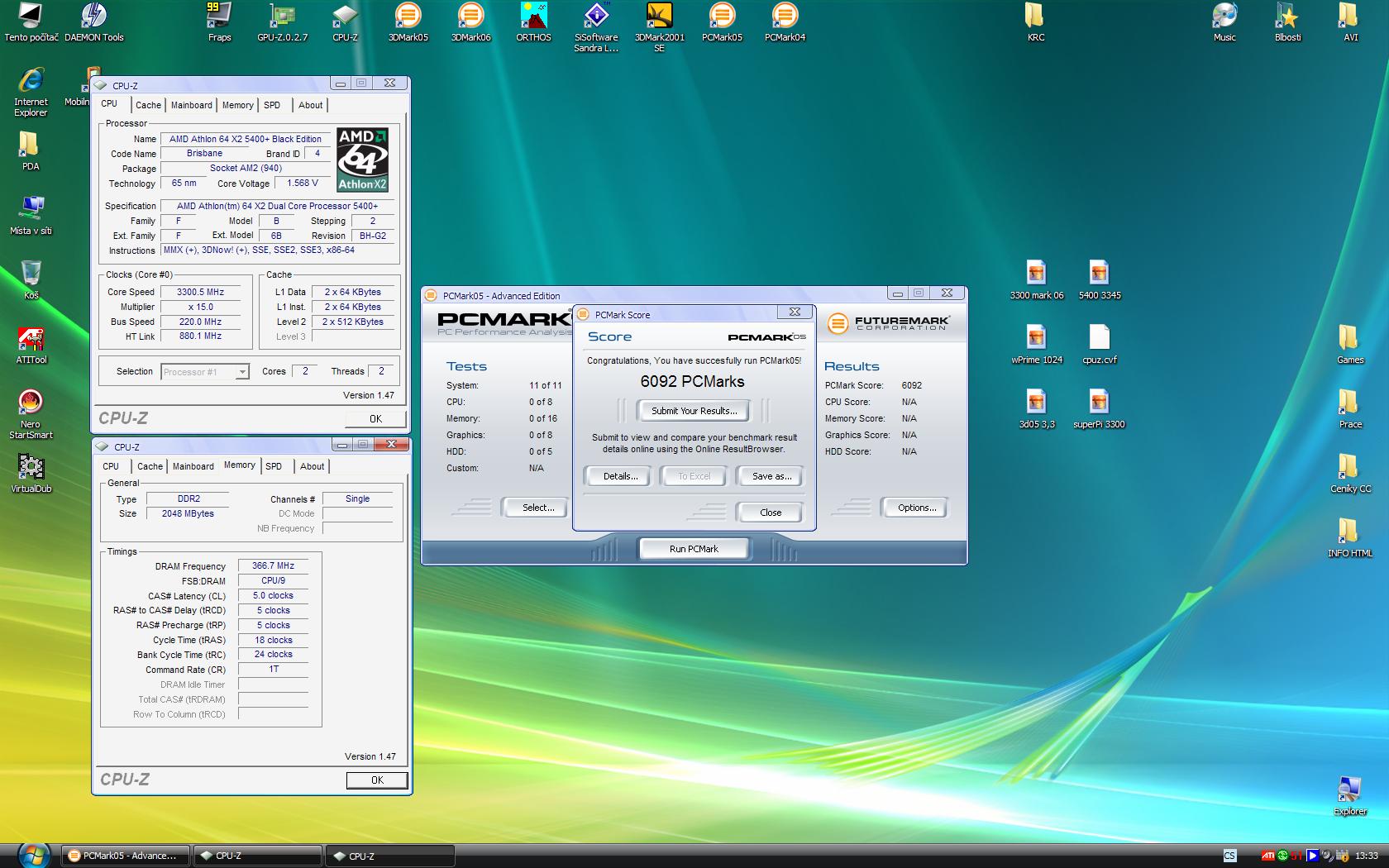This screenshot has width=1389, height=868.
Task: Launch 3DMark05 from the desktop
Action: [x=408, y=22]
